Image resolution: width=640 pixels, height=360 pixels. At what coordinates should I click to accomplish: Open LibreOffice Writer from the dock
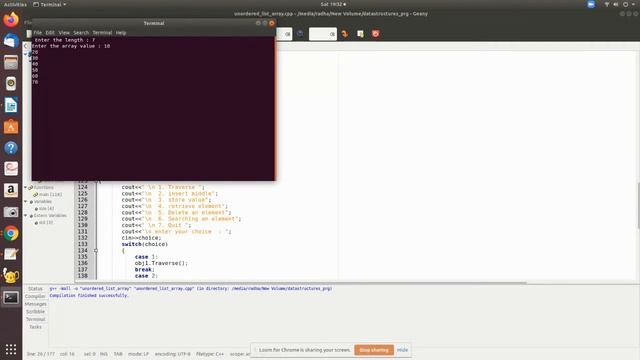click(x=11, y=105)
